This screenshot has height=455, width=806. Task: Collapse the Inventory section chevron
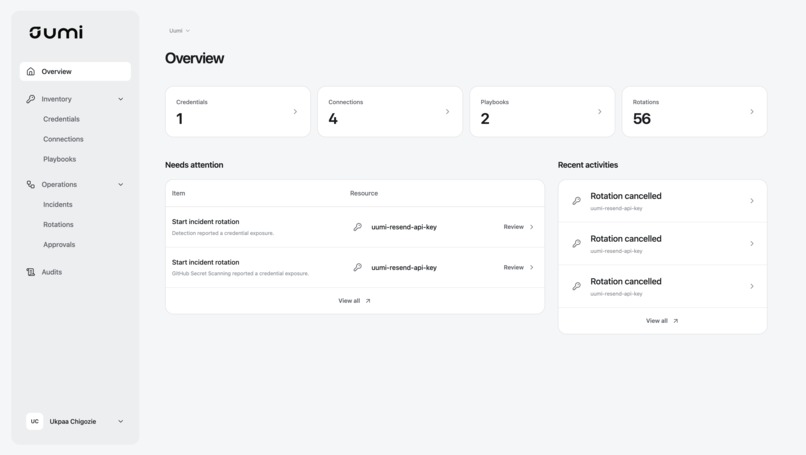pos(120,99)
